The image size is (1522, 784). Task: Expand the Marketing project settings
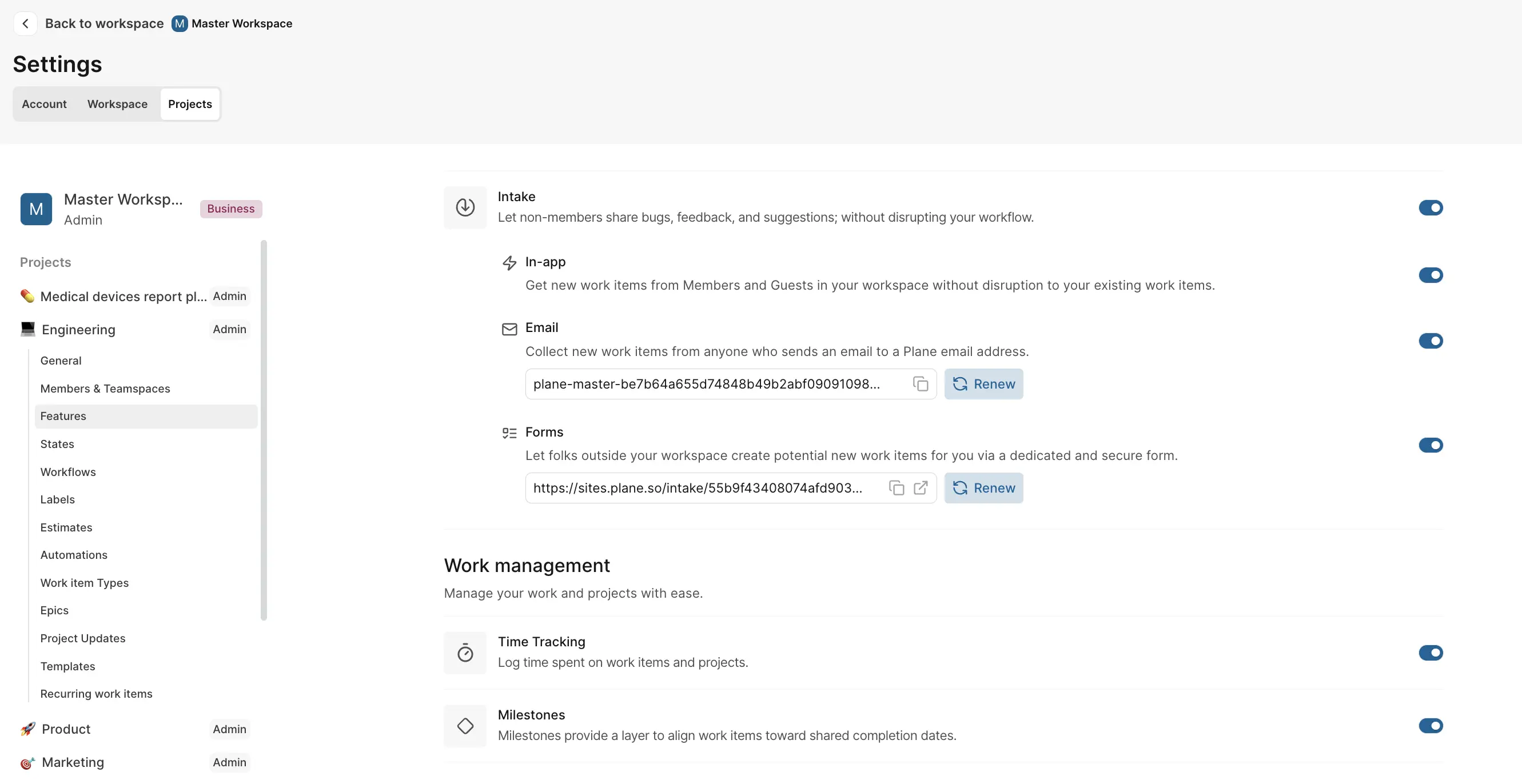[71, 762]
